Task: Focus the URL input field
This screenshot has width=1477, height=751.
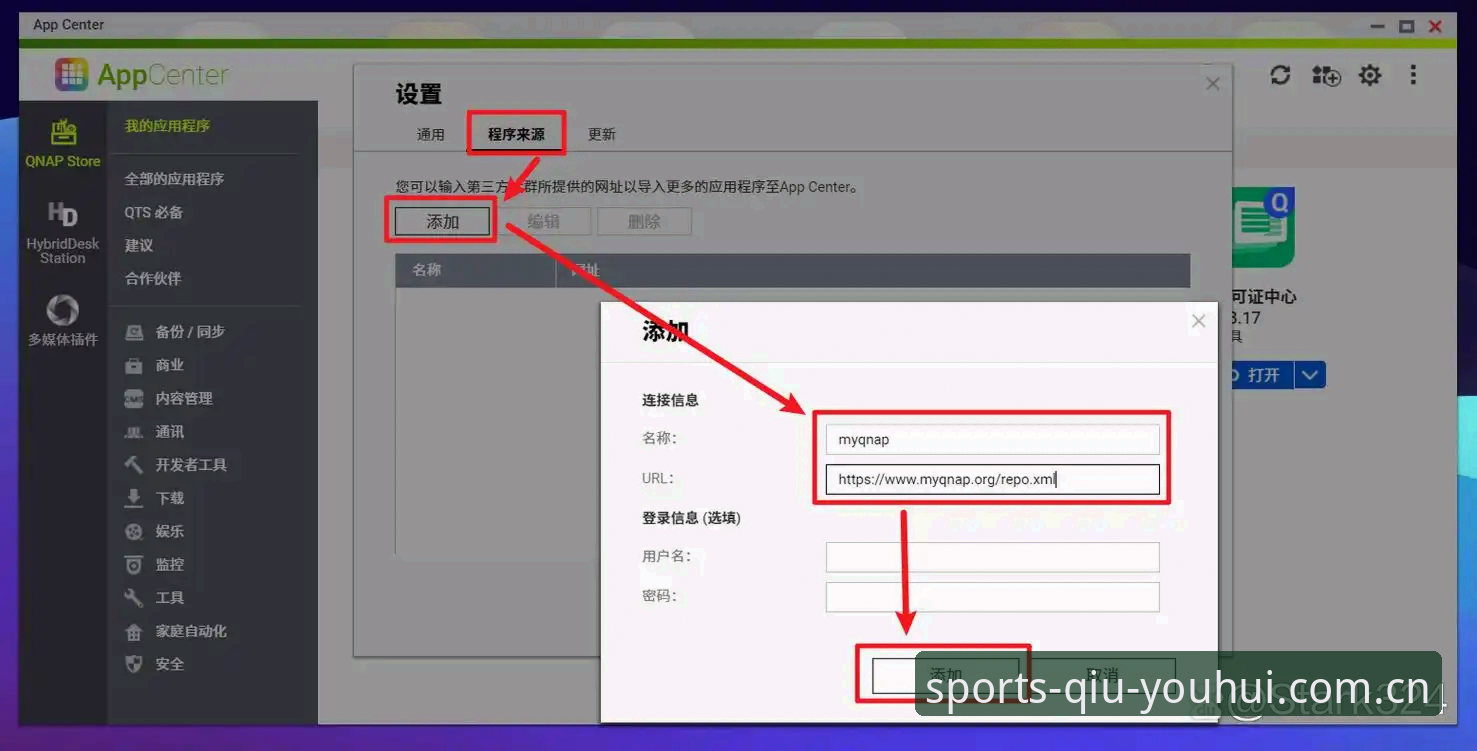Action: coord(992,479)
